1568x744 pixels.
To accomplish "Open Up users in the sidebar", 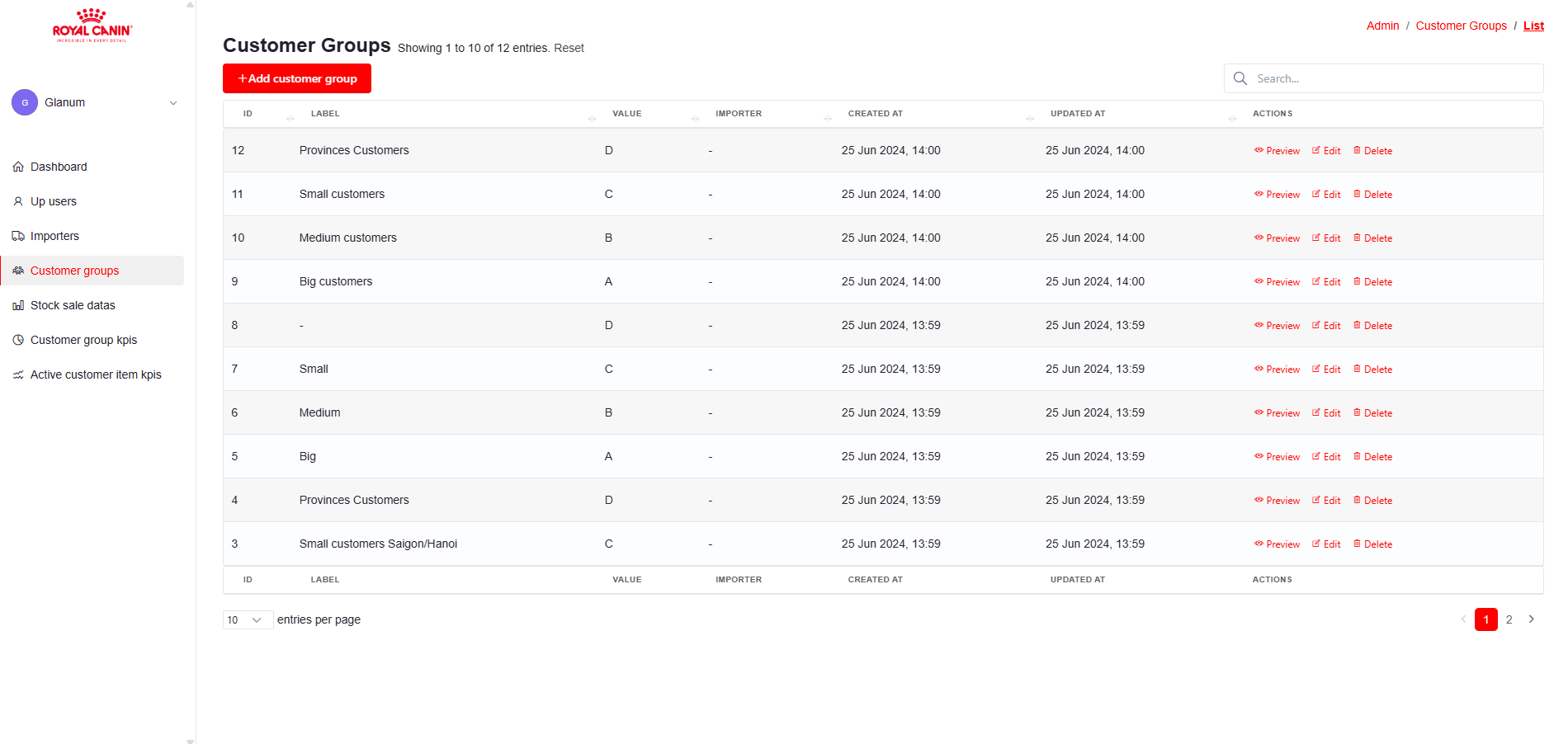I will click(53, 201).
